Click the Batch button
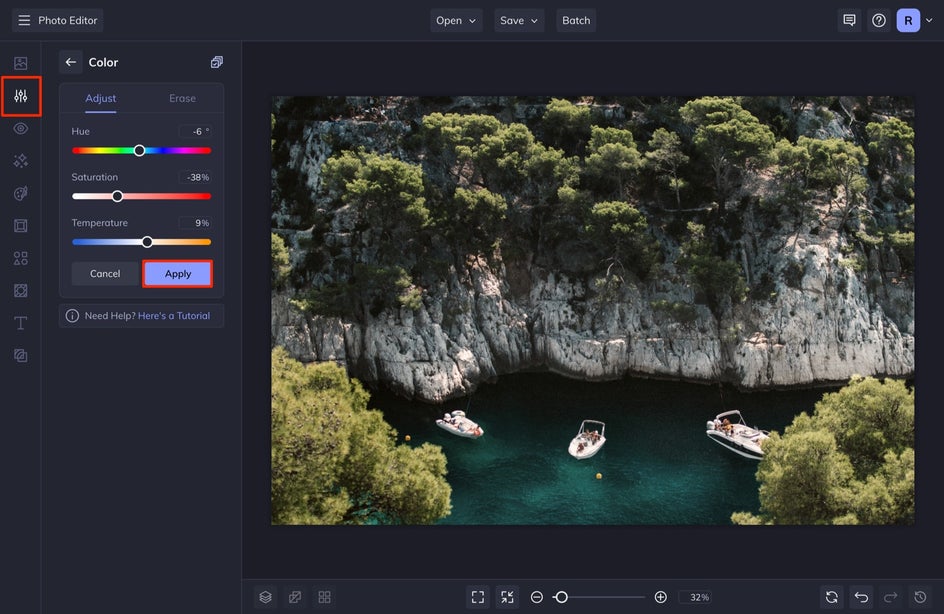944x614 pixels. click(x=576, y=20)
